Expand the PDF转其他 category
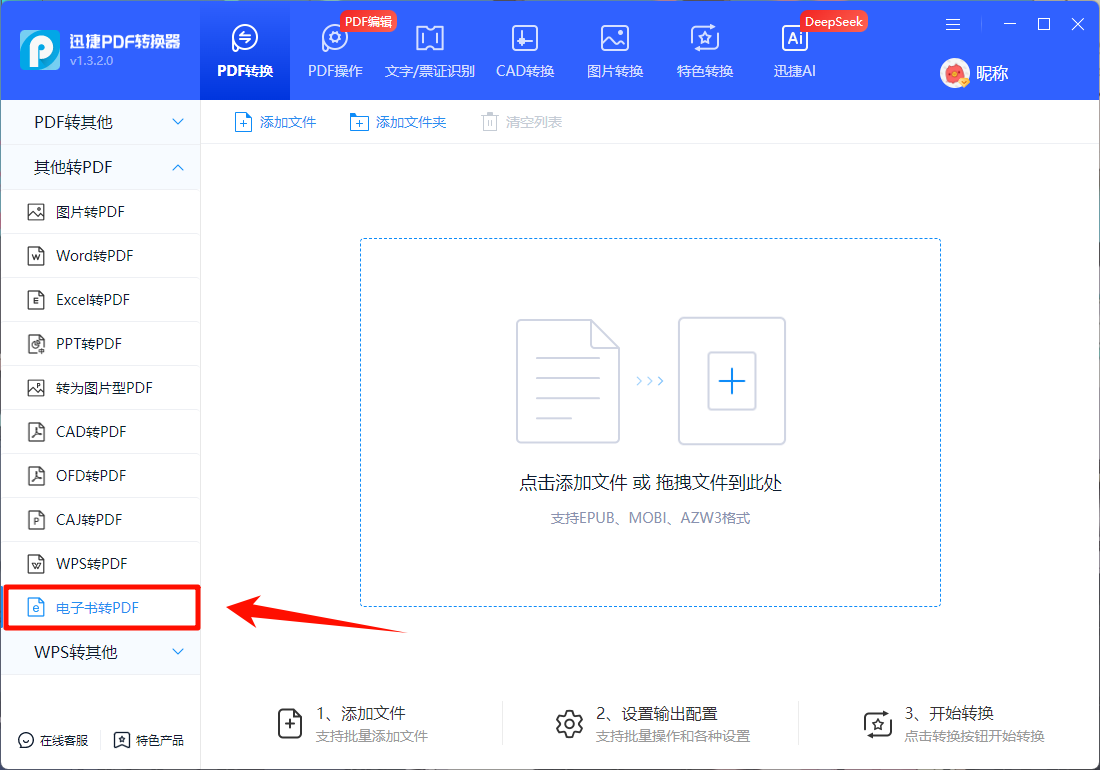The image size is (1100, 770). (x=100, y=122)
